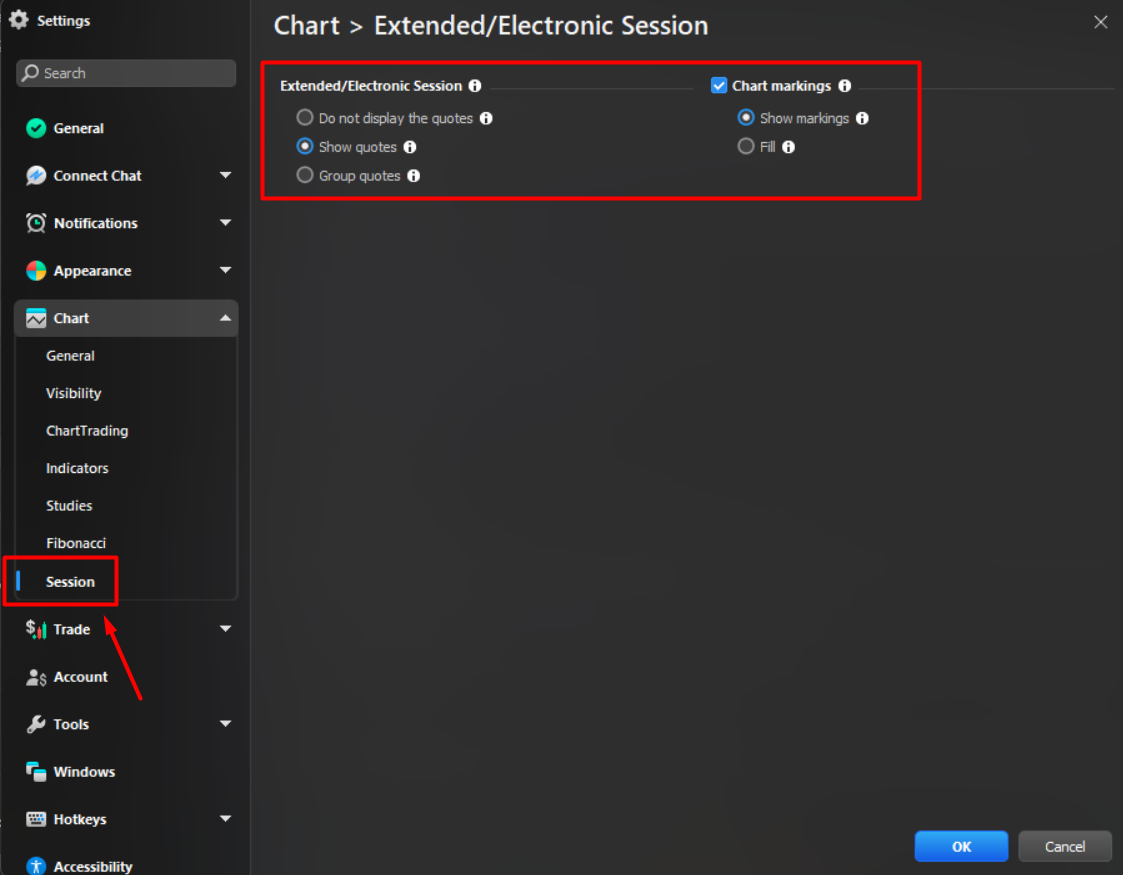Click the Trade dollar candlestick icon

[x=36, y=629]
